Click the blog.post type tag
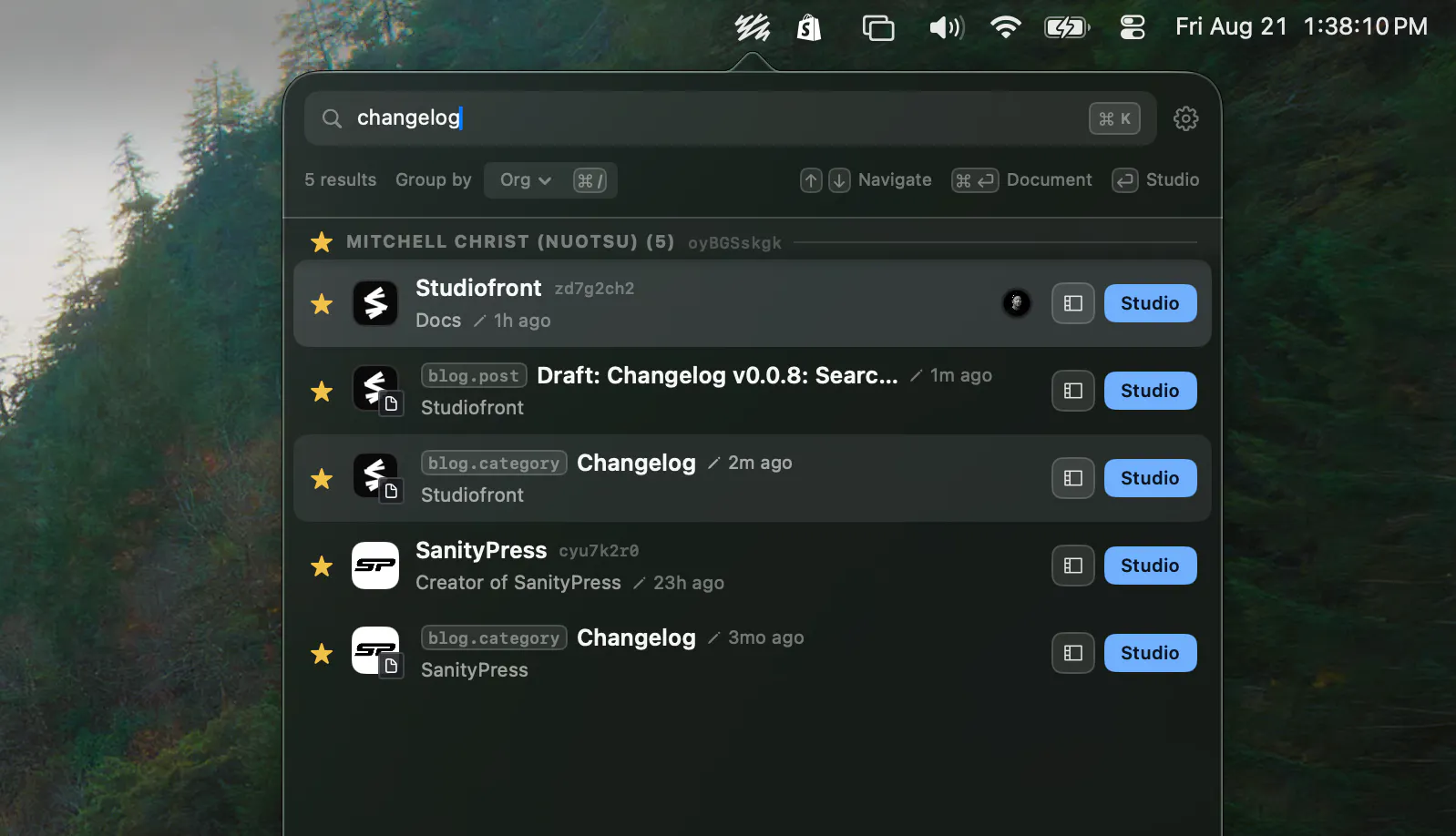1456x836 pixels. point(474,375)
